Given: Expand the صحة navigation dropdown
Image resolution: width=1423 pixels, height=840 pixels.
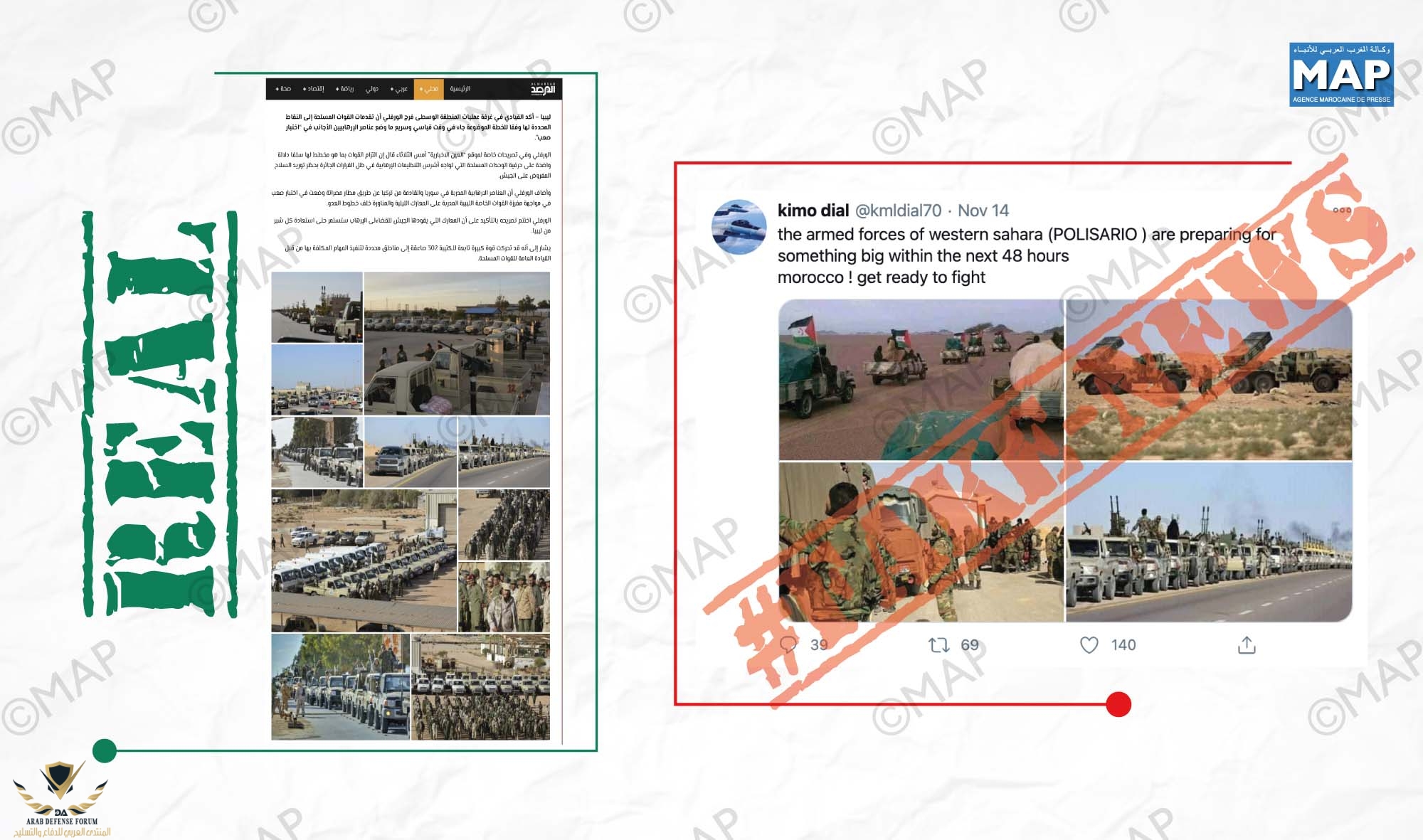Looking at the screenshot, I should [283, 89].
